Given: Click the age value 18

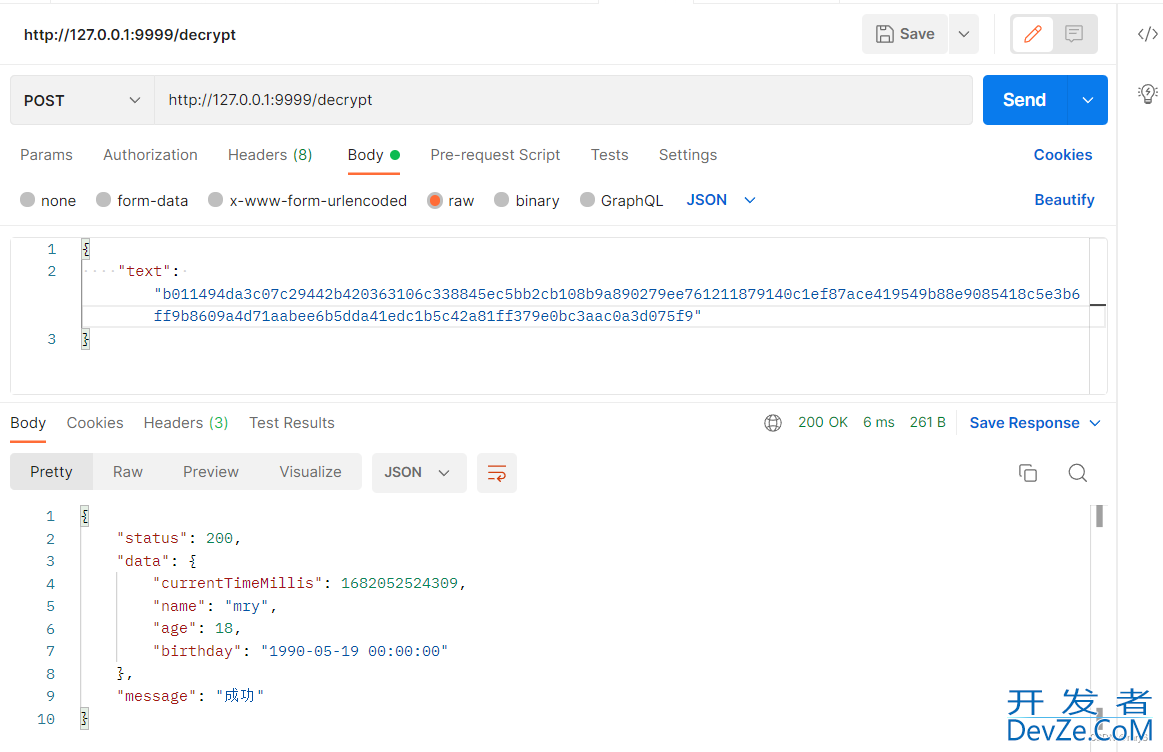Looking at the screenshot, I should coord(224,628).
